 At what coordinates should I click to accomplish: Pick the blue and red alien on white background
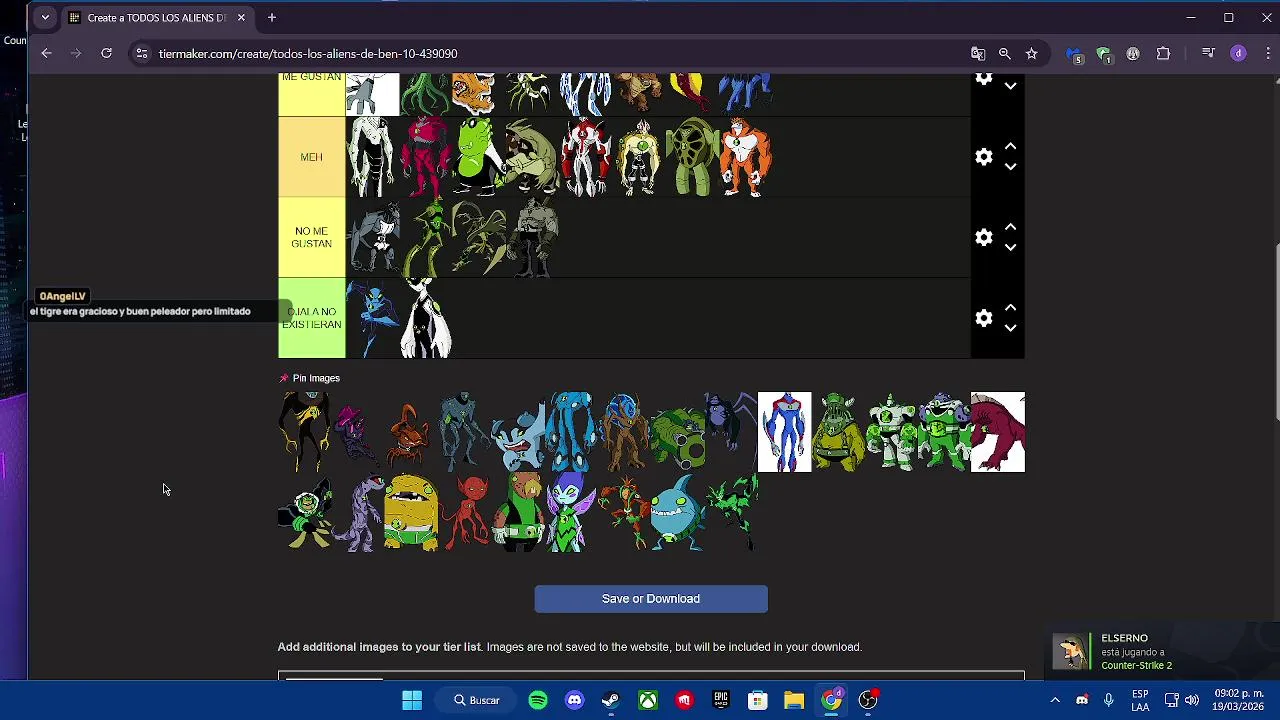(x=785, y=432)
